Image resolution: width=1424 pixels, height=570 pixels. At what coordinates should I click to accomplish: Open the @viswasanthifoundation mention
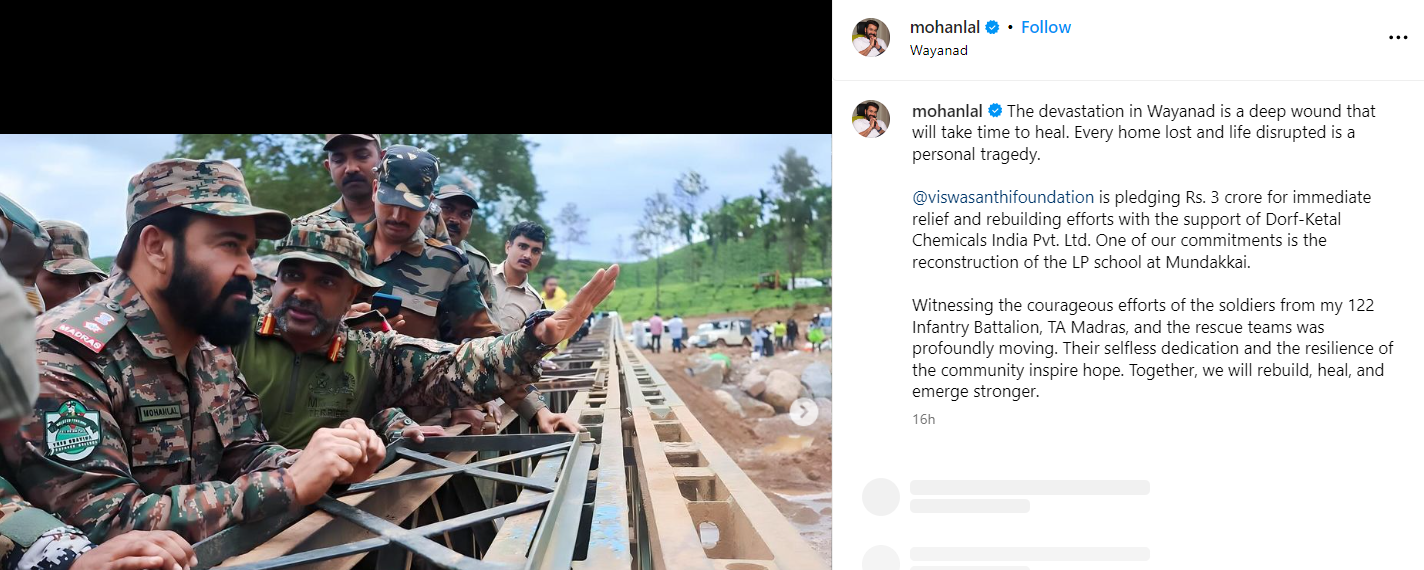tap(1003, 197)
